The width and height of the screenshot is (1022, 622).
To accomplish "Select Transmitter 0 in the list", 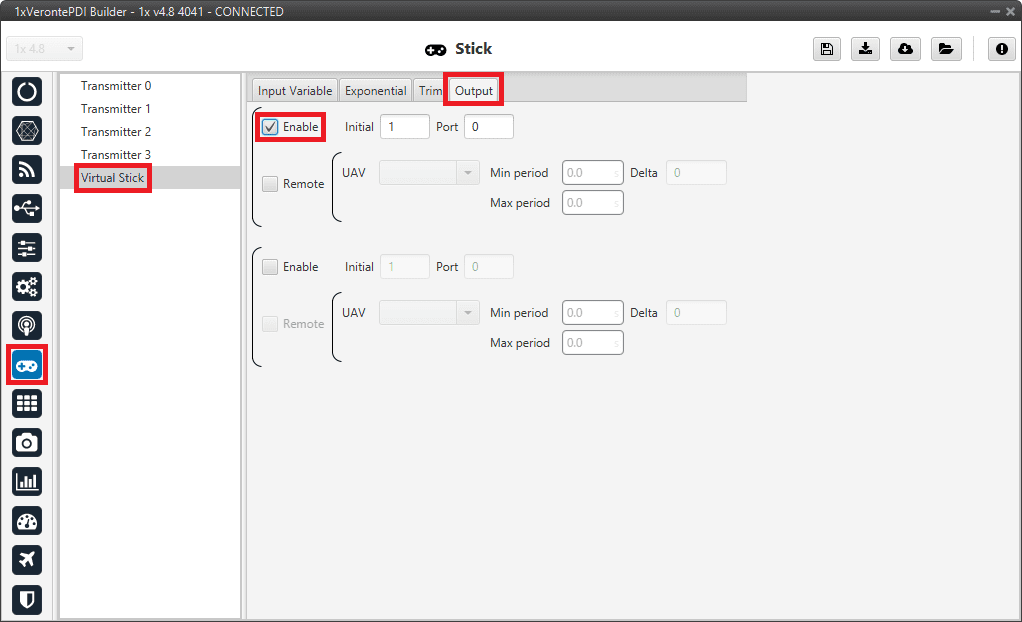I will point(116,86).
